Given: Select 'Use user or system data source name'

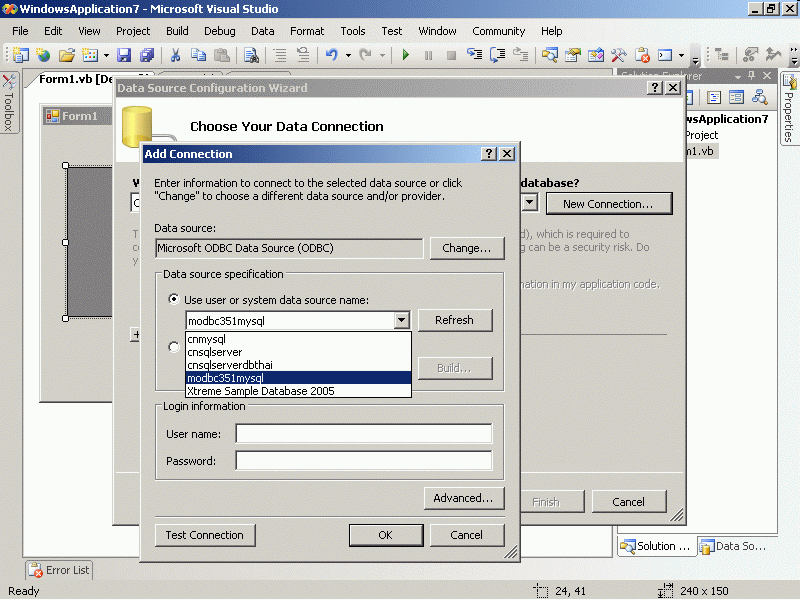Looking at the screenshot, I should tap(174, 299).
